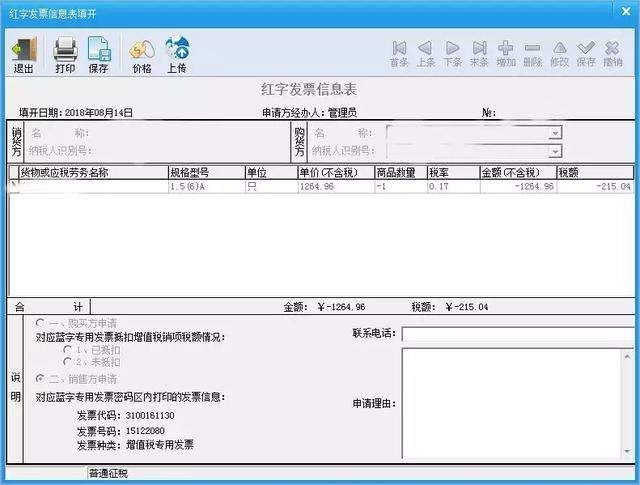
Task: Expand the 购货方 名称 dropdown
Action: (554, 133)
